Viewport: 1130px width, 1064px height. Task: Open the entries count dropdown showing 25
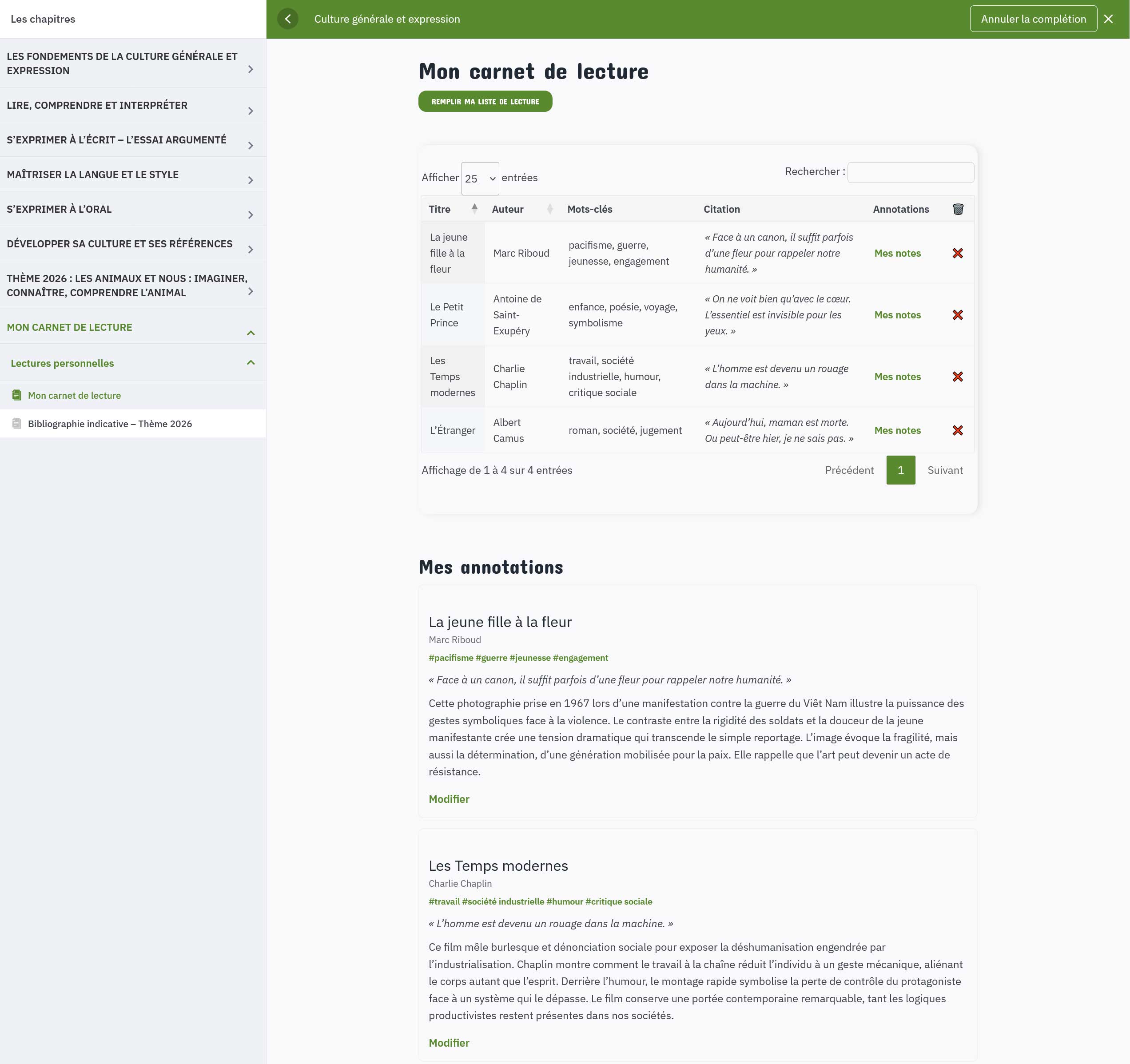[480, 179]
